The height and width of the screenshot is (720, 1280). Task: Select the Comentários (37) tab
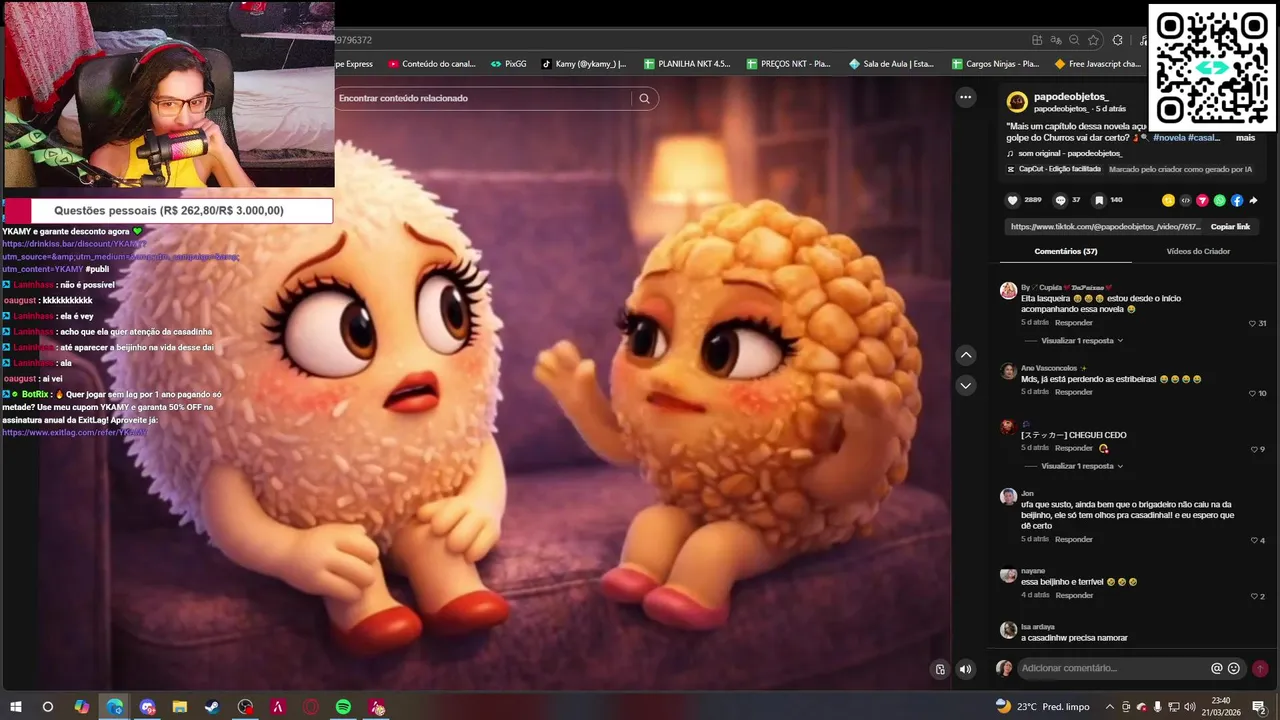(1066, 251)
